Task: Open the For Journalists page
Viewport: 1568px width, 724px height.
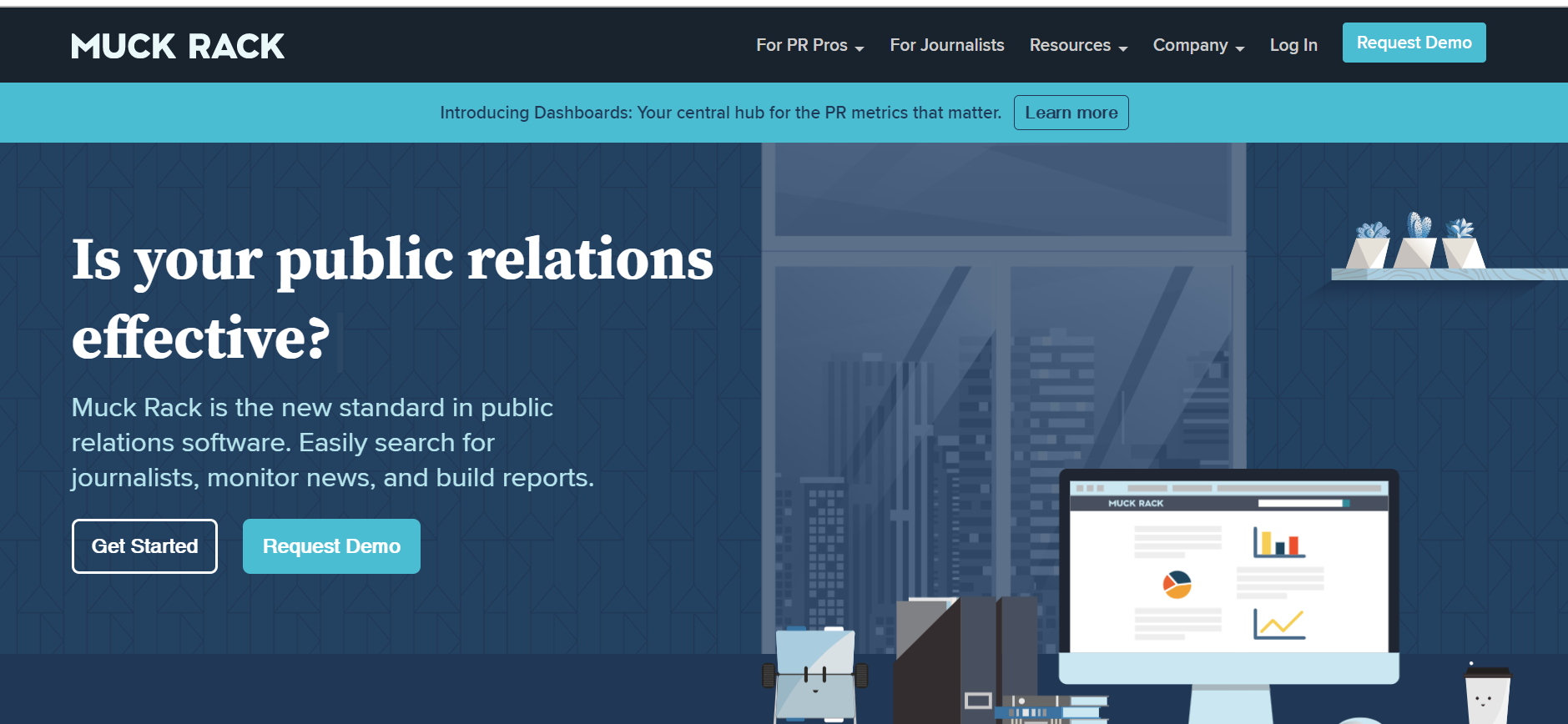Action: [947, 45]
